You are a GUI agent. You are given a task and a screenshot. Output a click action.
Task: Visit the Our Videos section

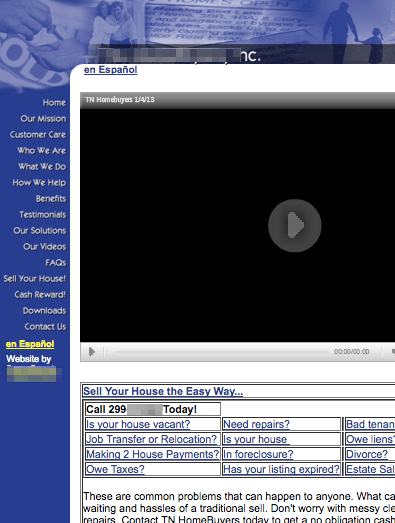[x=45, y=247]
